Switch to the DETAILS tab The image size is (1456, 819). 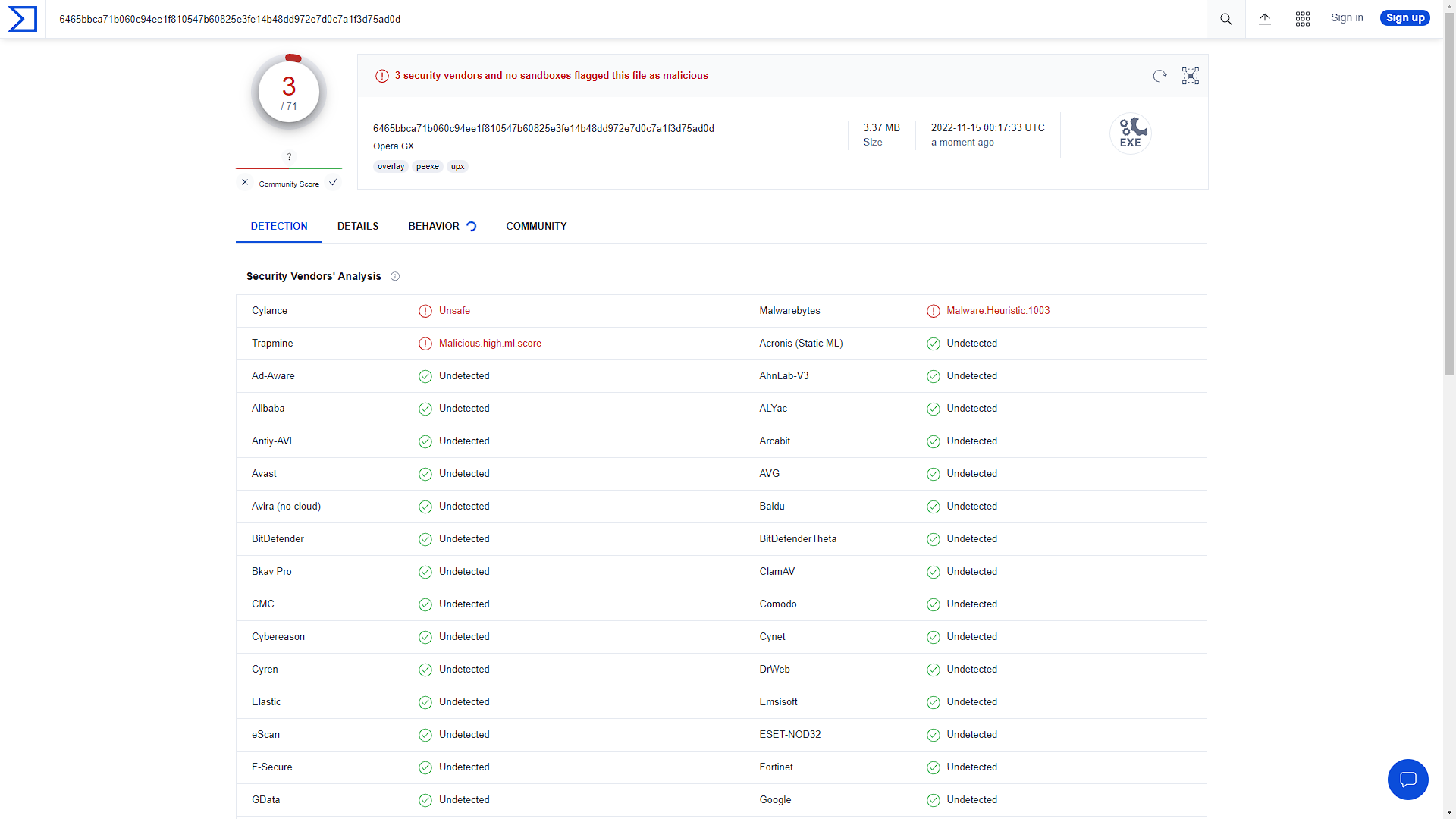(357, 226)
